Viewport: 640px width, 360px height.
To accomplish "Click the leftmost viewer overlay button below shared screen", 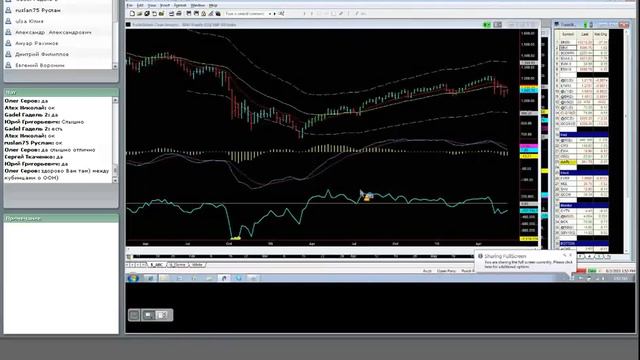I will pos(134,315).
